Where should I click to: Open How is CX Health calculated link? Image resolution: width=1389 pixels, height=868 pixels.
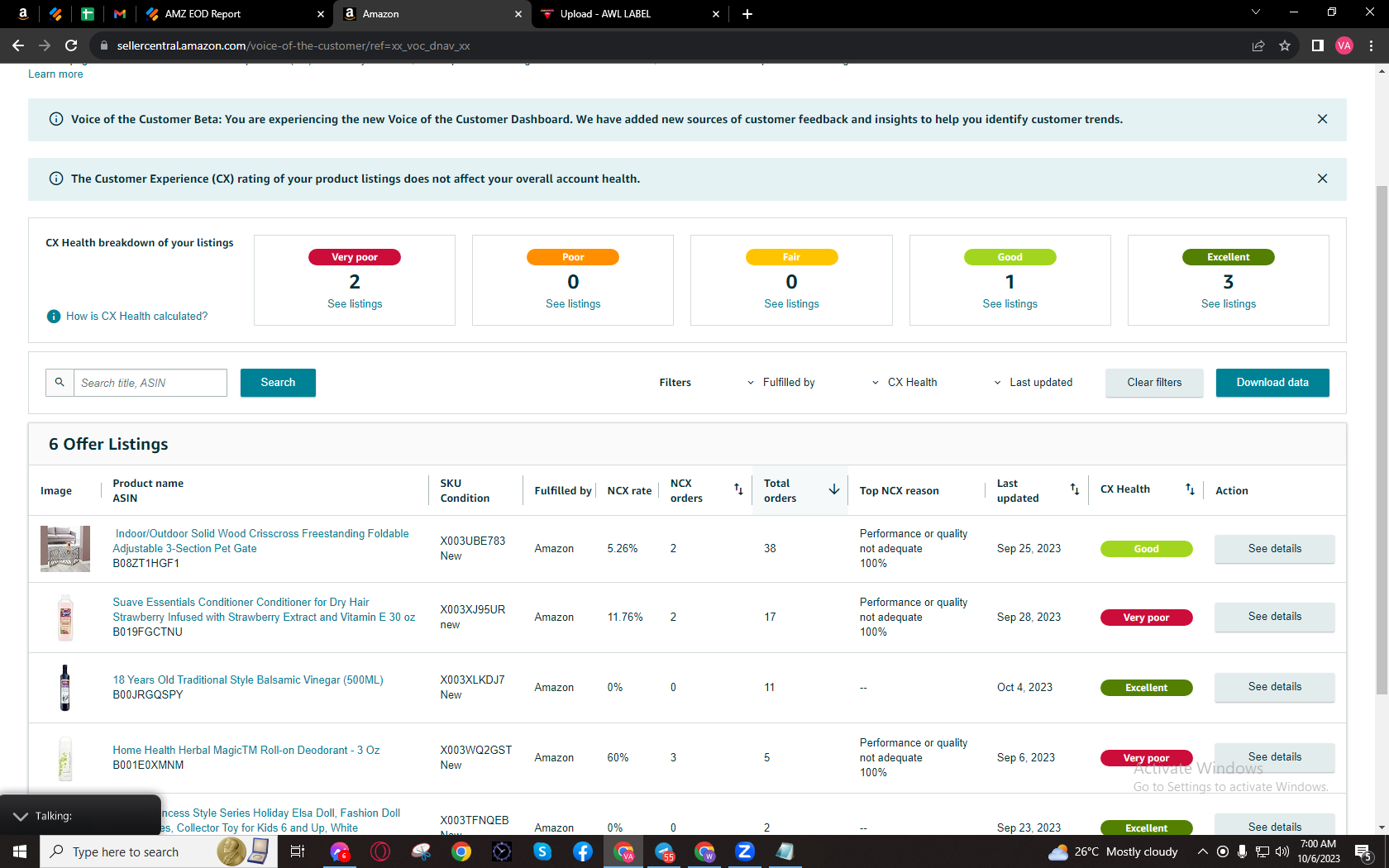137,316
